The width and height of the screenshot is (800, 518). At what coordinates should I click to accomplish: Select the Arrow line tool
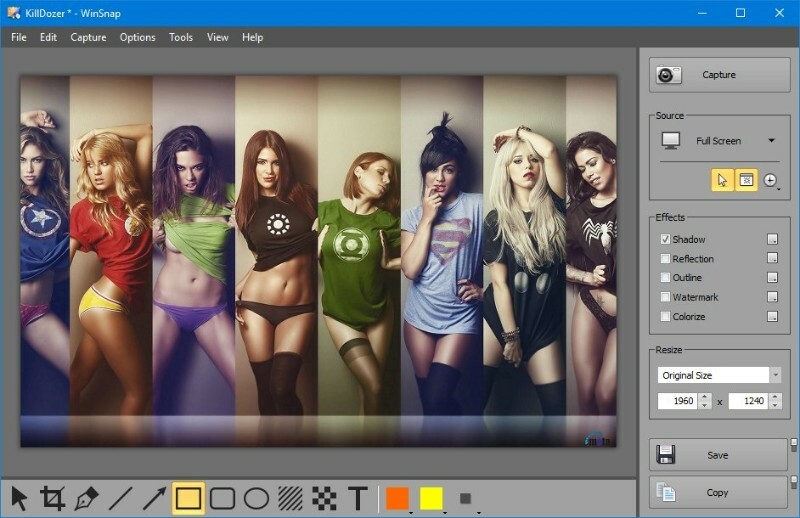tap(154, 498)
